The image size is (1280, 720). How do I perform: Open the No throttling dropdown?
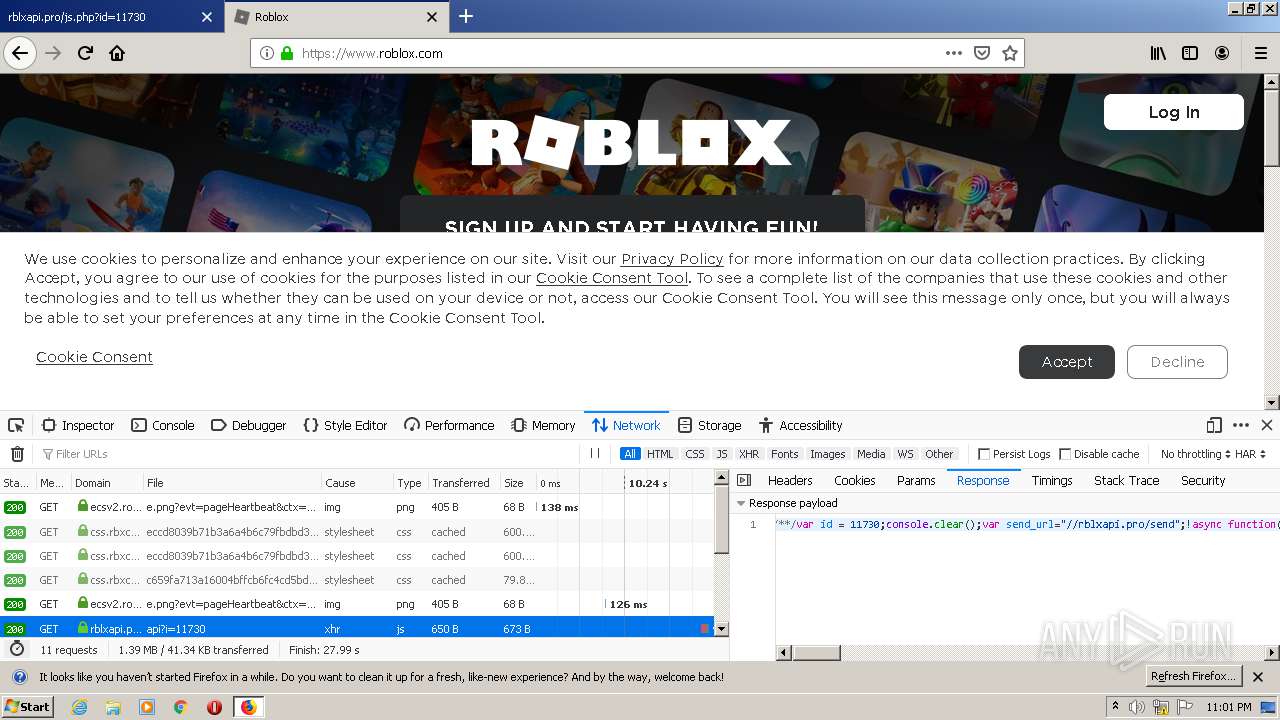tap(1195, 454)
